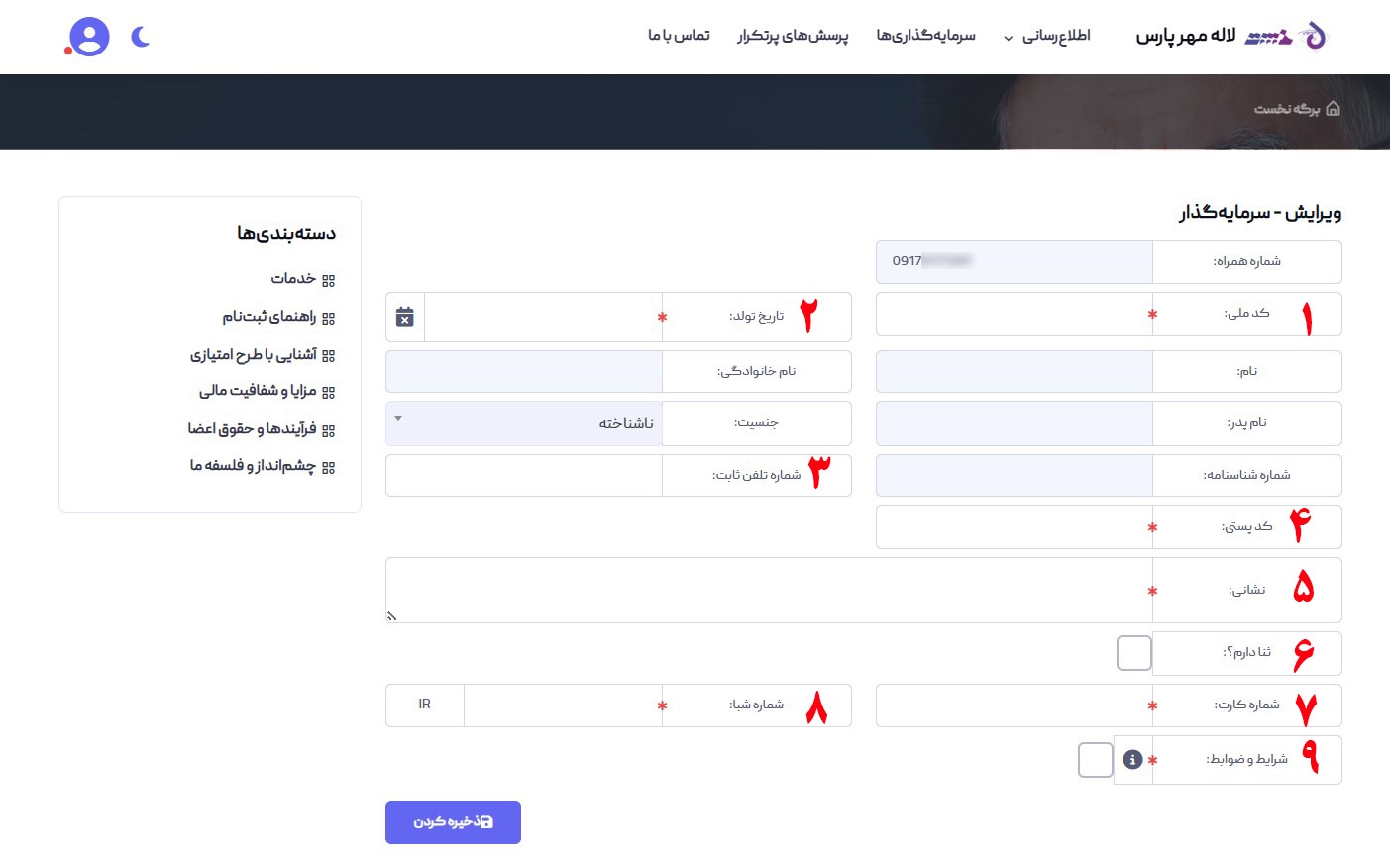Image resolution: width=1390 pixels, height=868 pixels.
Task: Open آشنایی با طرح امتیازی category link
Action: tap(254, 355)
